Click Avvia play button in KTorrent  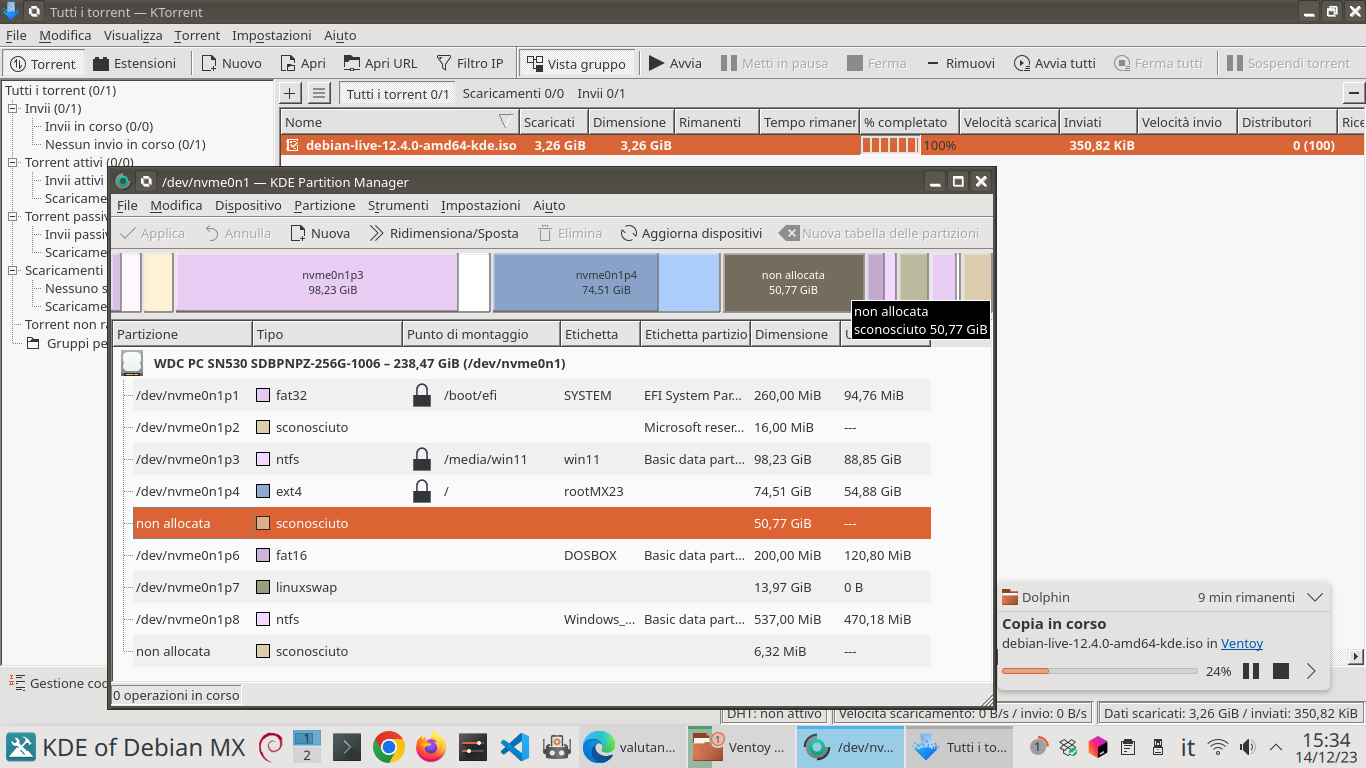(x=675, y=63)
